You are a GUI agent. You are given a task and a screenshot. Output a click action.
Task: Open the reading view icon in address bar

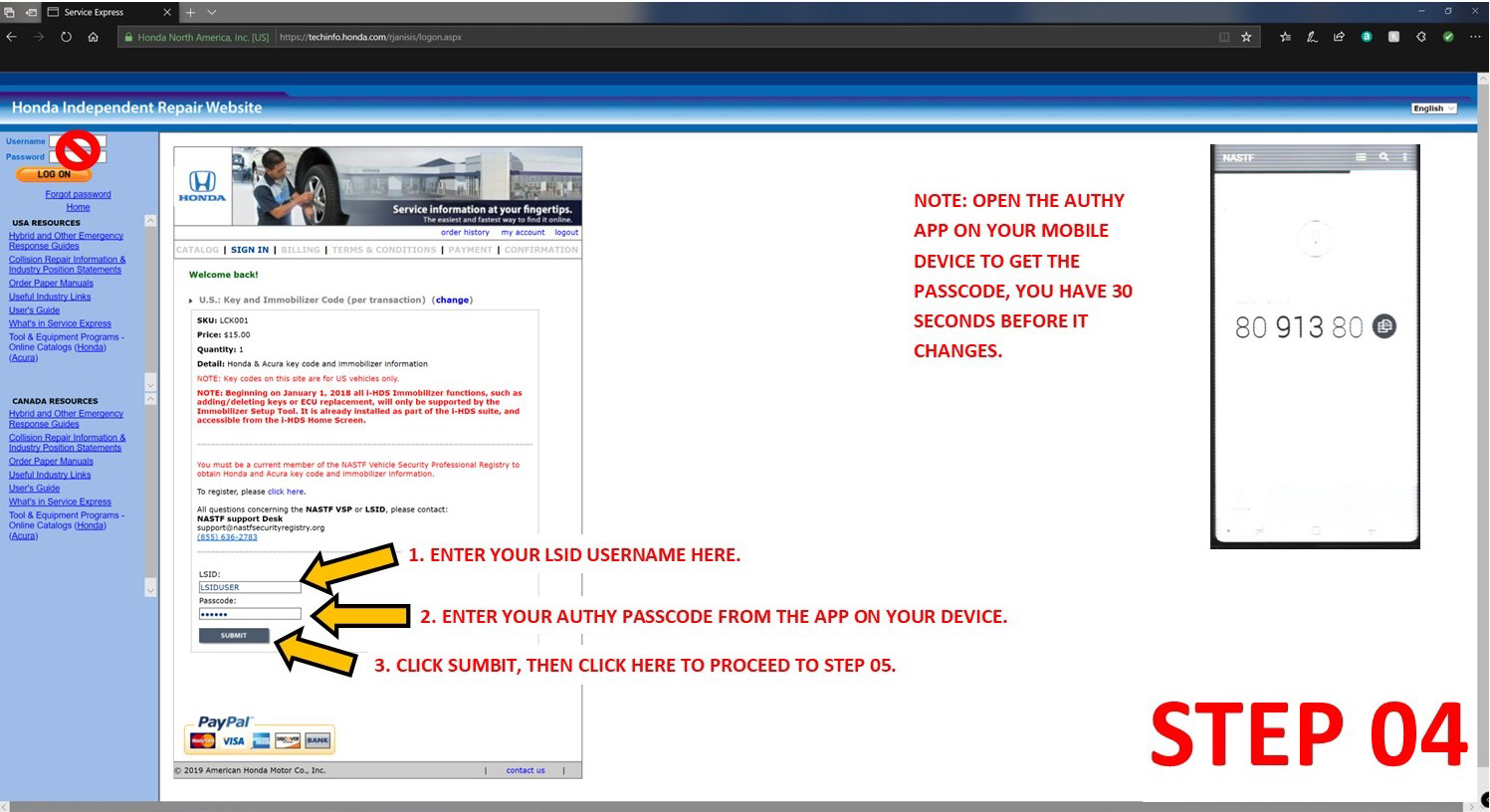1224,37
